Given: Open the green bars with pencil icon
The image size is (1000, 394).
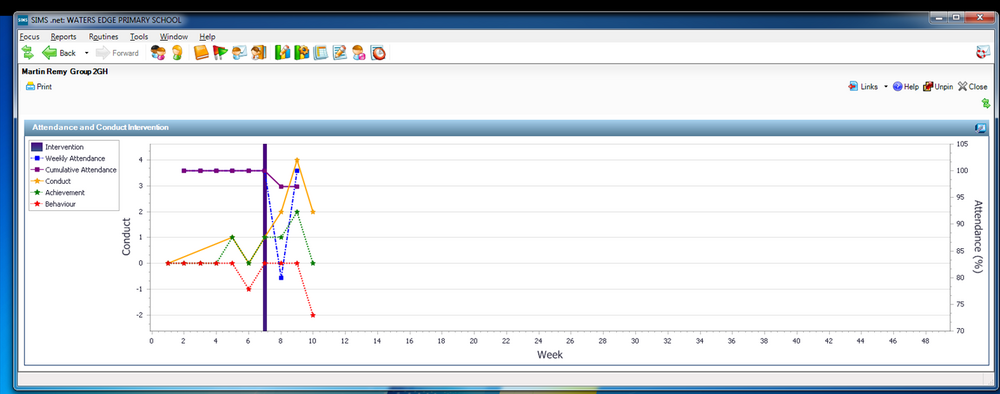Looking at the screenshot, I should [283, 53].
